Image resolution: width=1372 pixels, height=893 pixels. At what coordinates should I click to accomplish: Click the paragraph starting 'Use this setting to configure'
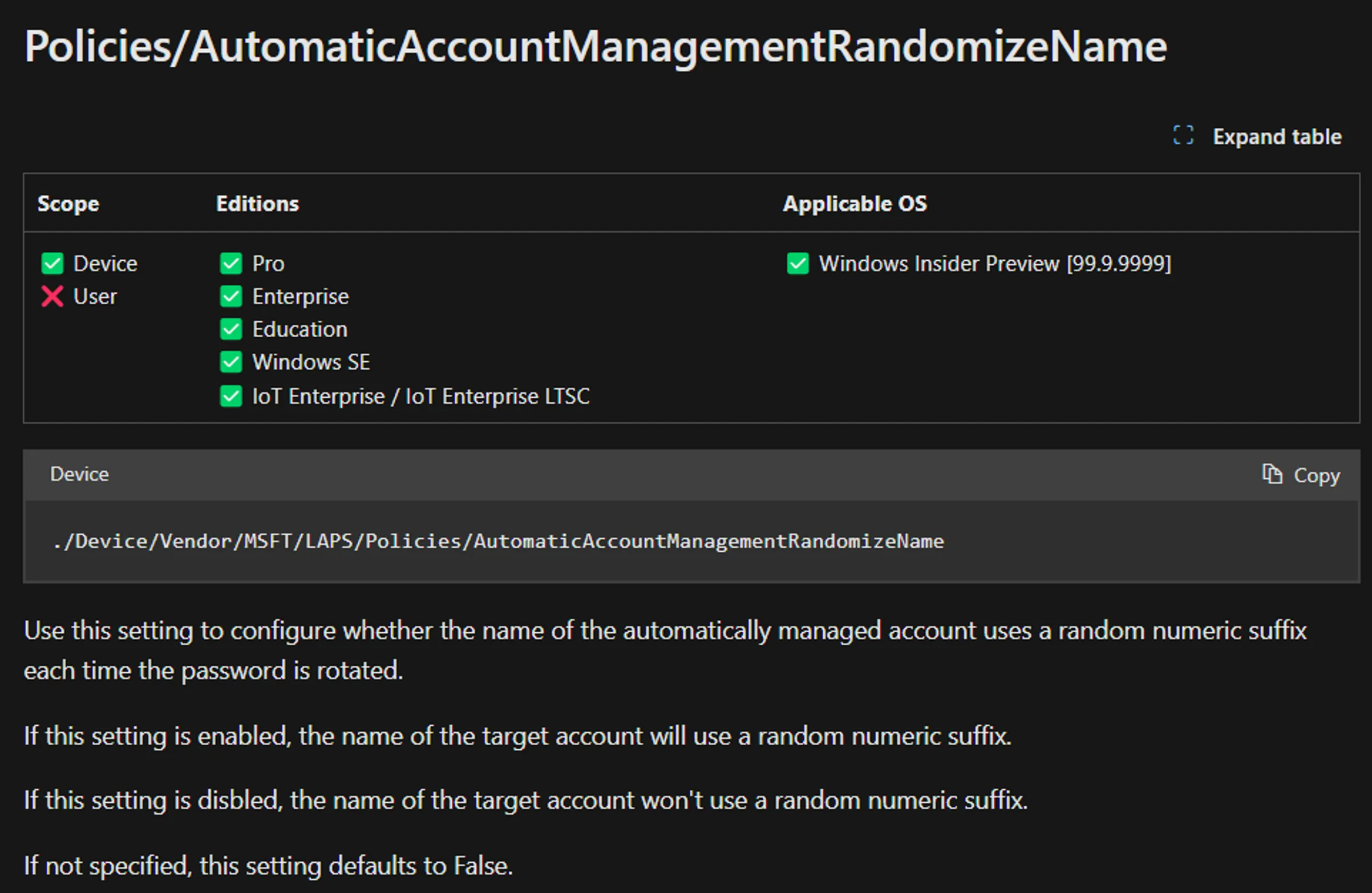pos(665,650)
